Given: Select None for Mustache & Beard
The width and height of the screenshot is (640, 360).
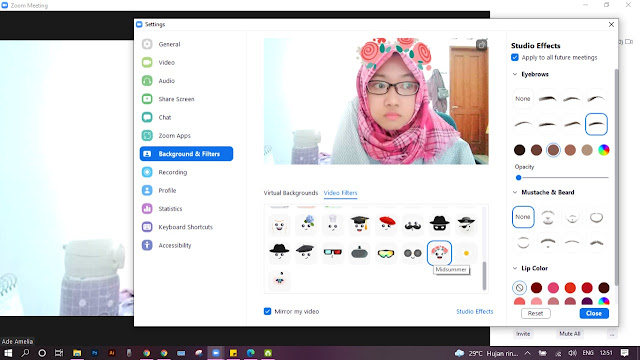Looking at the screenshot, I should (523, 217).
